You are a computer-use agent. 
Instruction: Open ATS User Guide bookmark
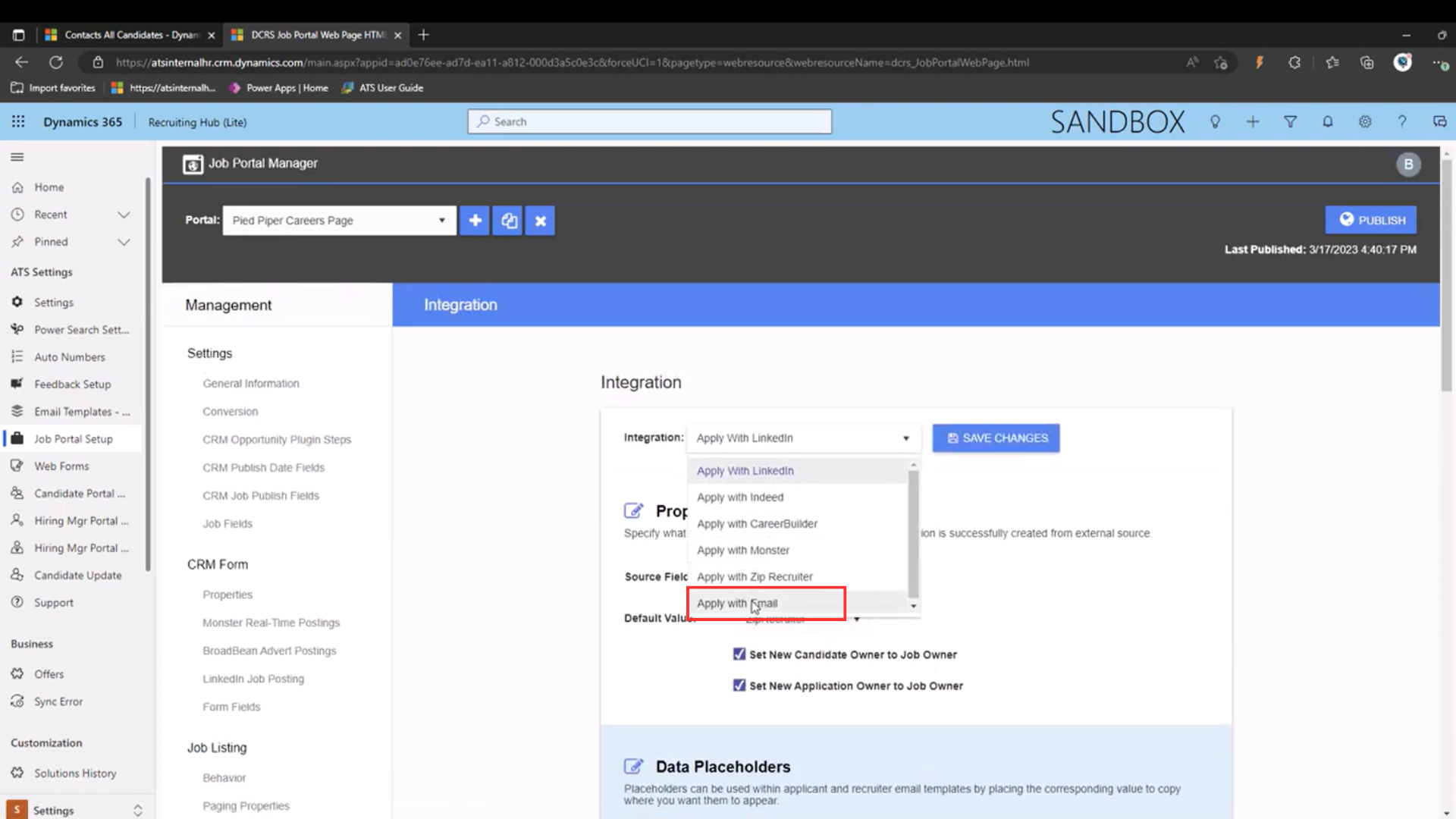click(383, 88)
